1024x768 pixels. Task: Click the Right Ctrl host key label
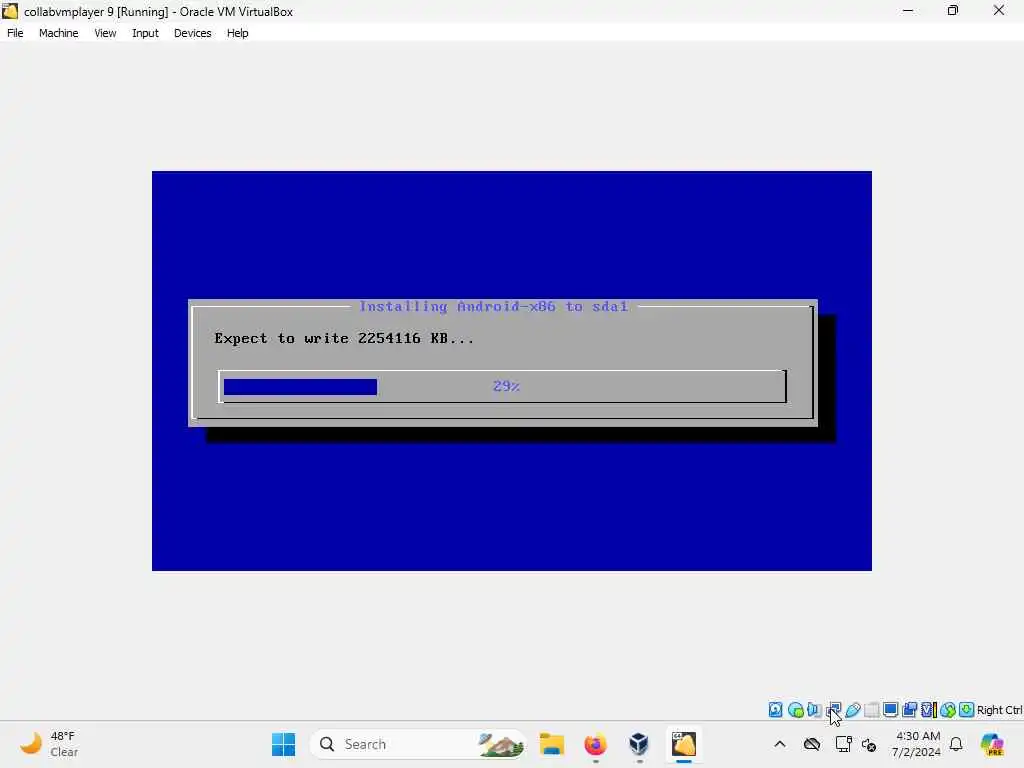point(999,710)
